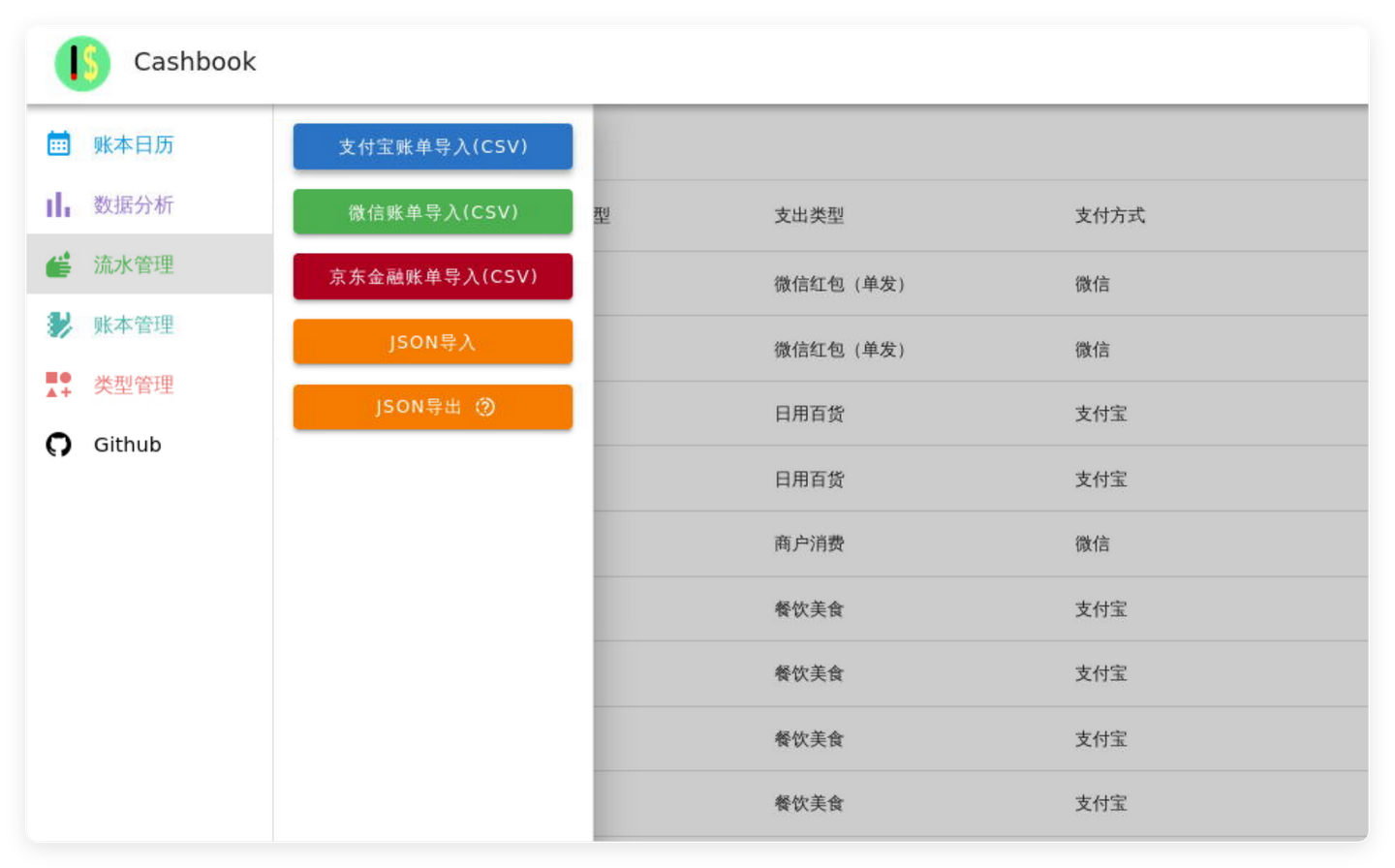Click the 流水管理 hand icon in the sidebar
Image resolution: width=1395 pixels, height=868 pixels.
[58, 264]
